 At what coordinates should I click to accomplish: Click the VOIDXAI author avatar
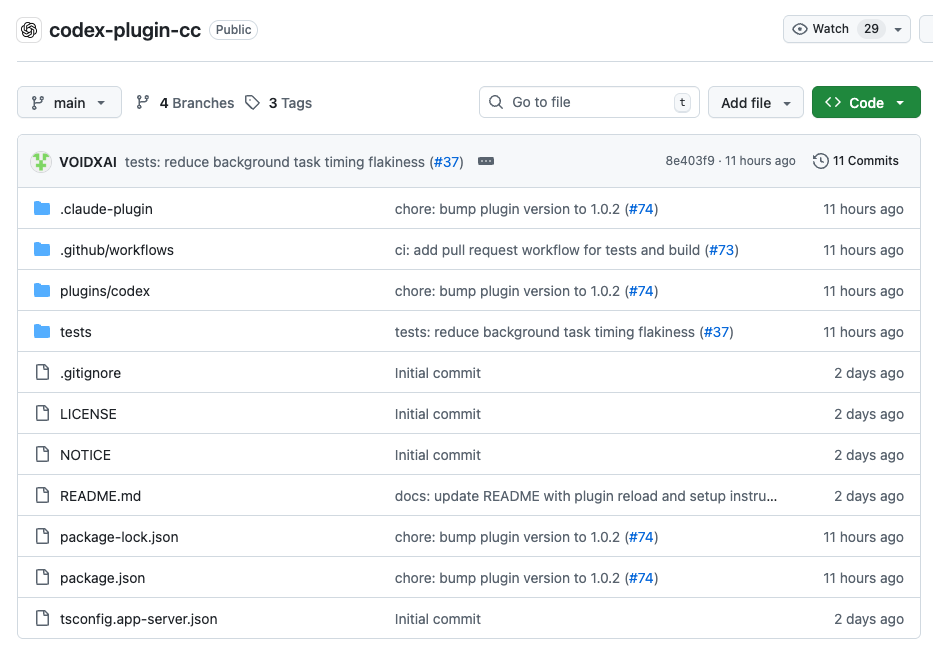(41, 162)
